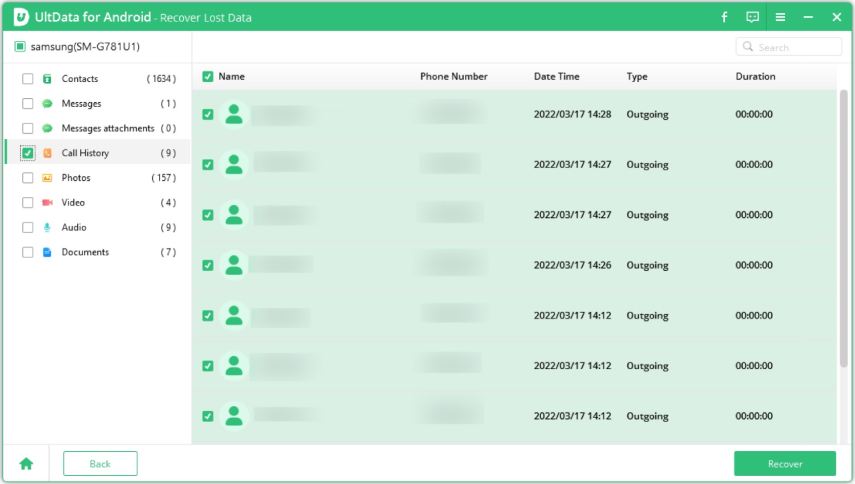Click the 2022/03/17 14:26 date cell
Image resolution: width=855 pixels, height=484 pixels.
click(x=572, y=265)
